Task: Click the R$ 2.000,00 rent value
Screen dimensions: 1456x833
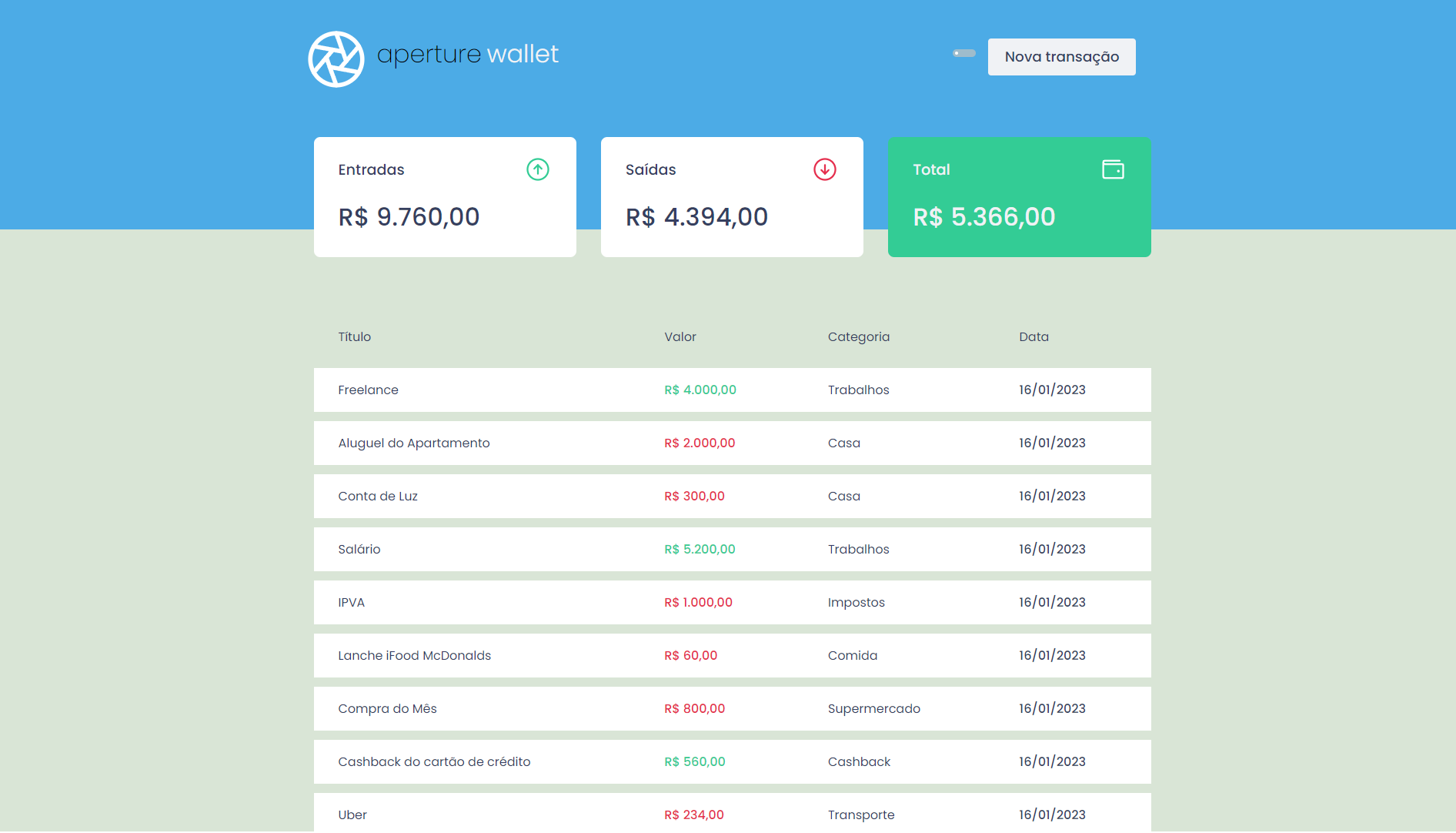Action: [700, 443]
